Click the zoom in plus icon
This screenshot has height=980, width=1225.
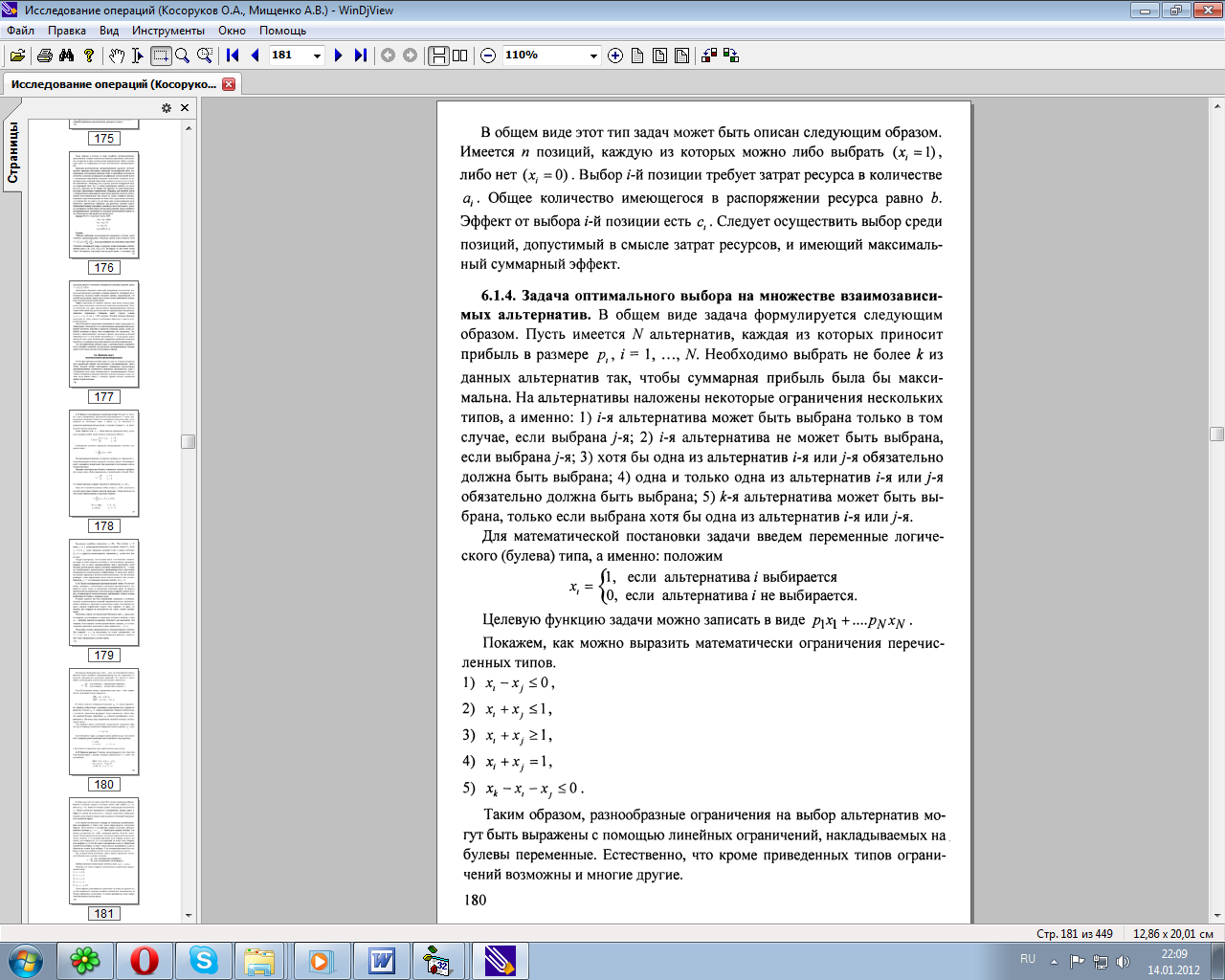coord(615,56)
